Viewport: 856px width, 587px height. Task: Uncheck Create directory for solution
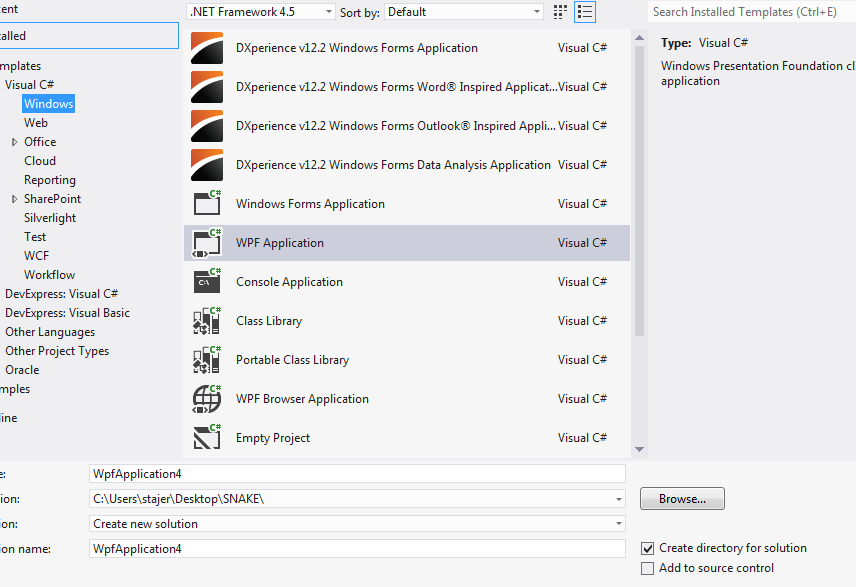pos(647,548)
